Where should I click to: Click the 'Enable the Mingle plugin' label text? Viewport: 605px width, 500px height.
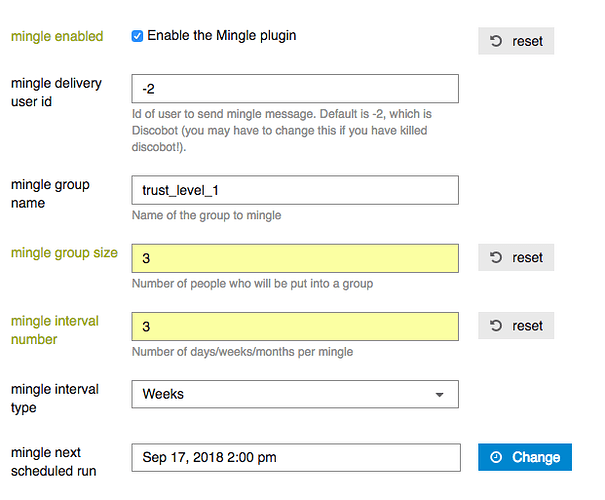click(x=222, y=35)
